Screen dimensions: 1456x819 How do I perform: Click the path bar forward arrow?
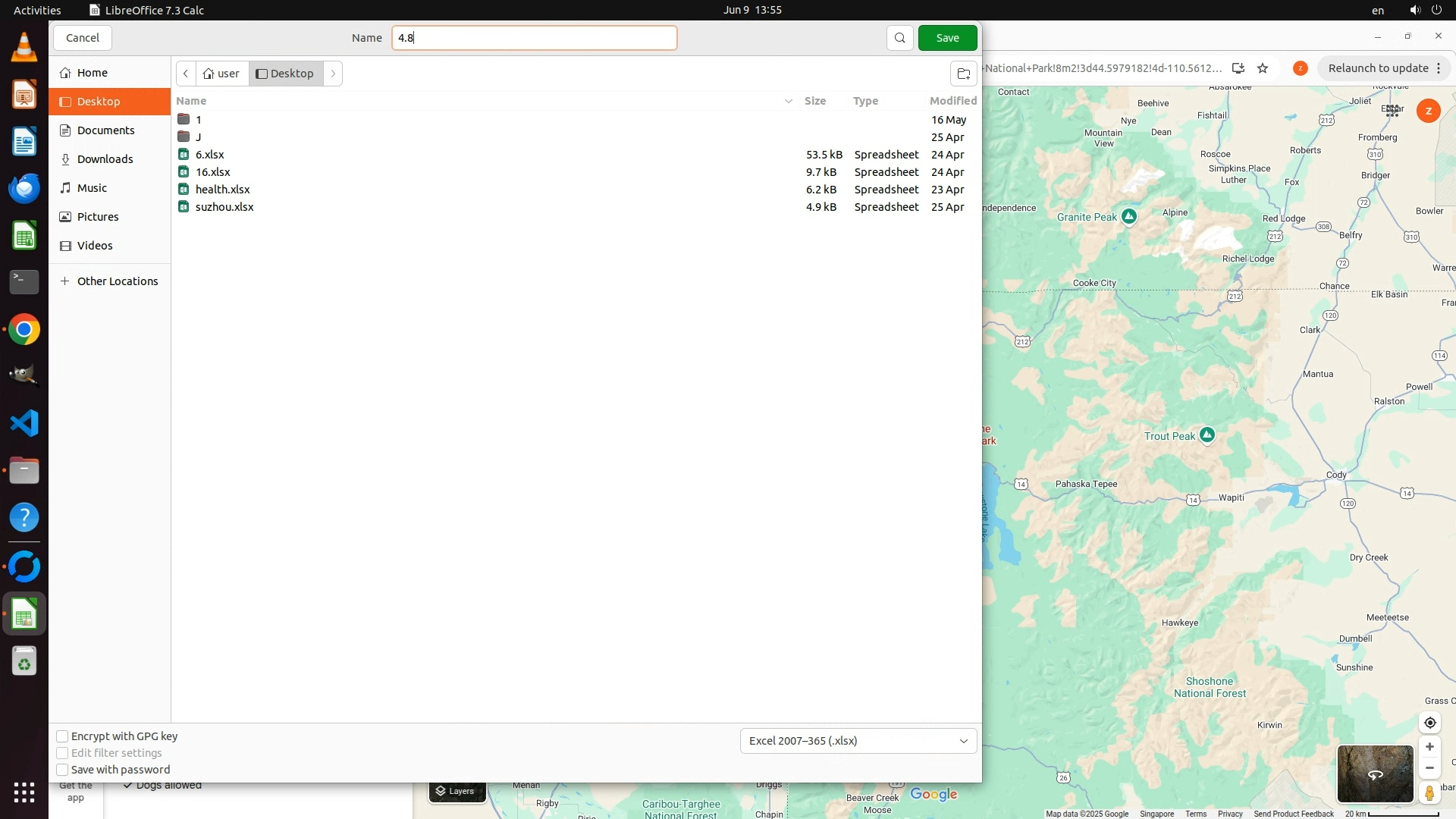click(333, 74)
